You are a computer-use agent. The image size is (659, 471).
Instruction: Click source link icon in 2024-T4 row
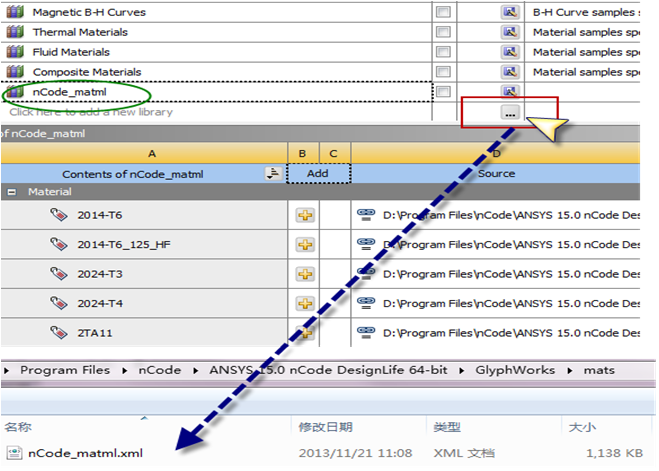pos(366,303)
